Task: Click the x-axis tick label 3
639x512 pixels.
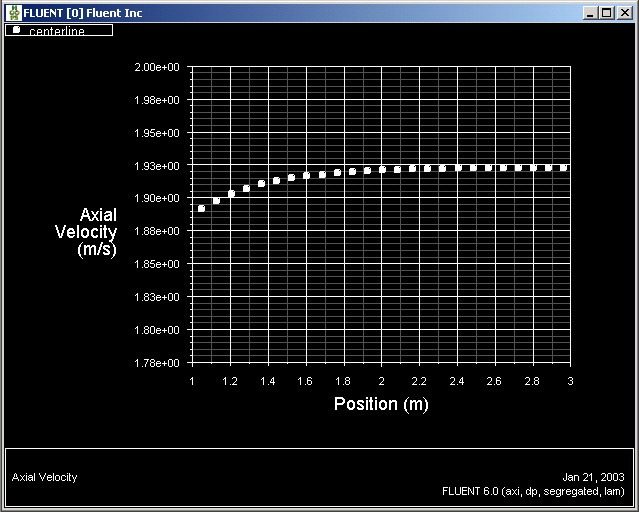Action: [x=570, y=382]
